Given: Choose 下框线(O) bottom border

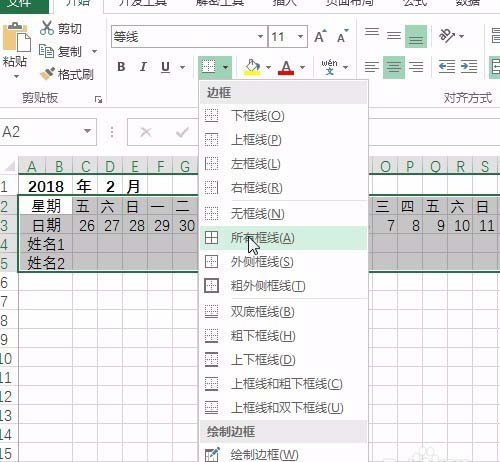Looking at the screenshot, I should 284,116.
